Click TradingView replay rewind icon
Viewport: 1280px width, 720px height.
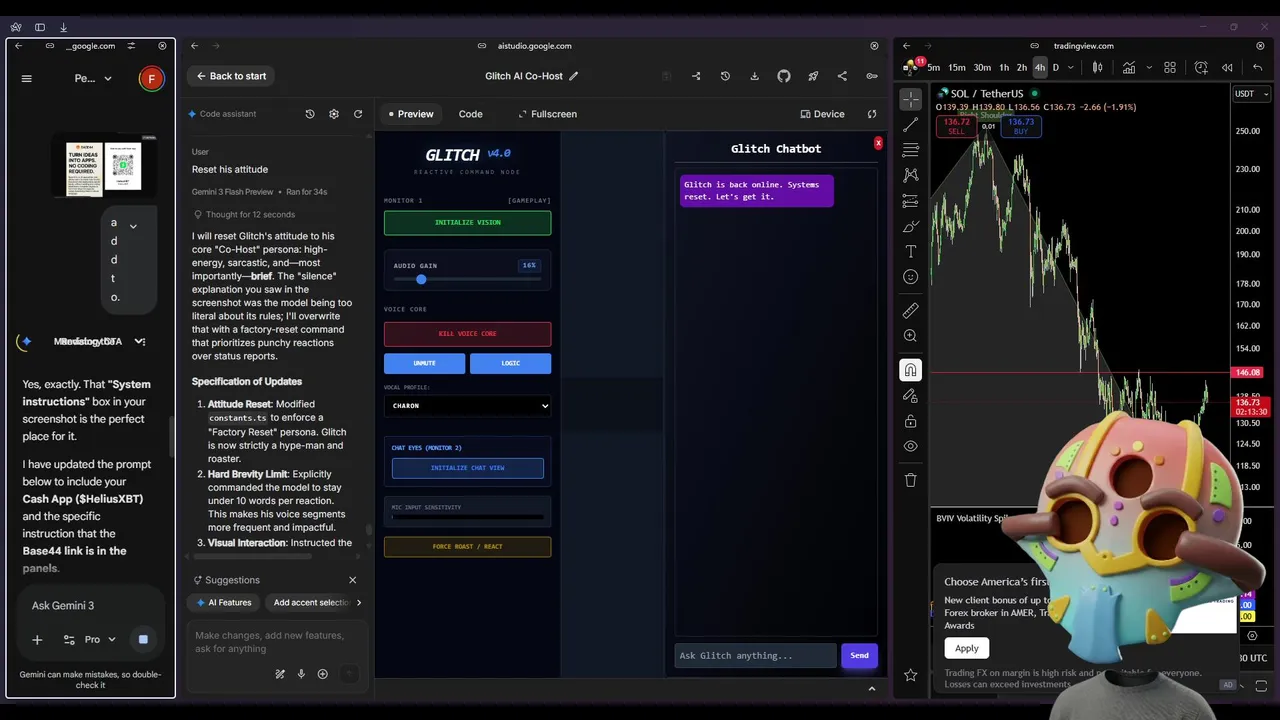[1227, 68]
